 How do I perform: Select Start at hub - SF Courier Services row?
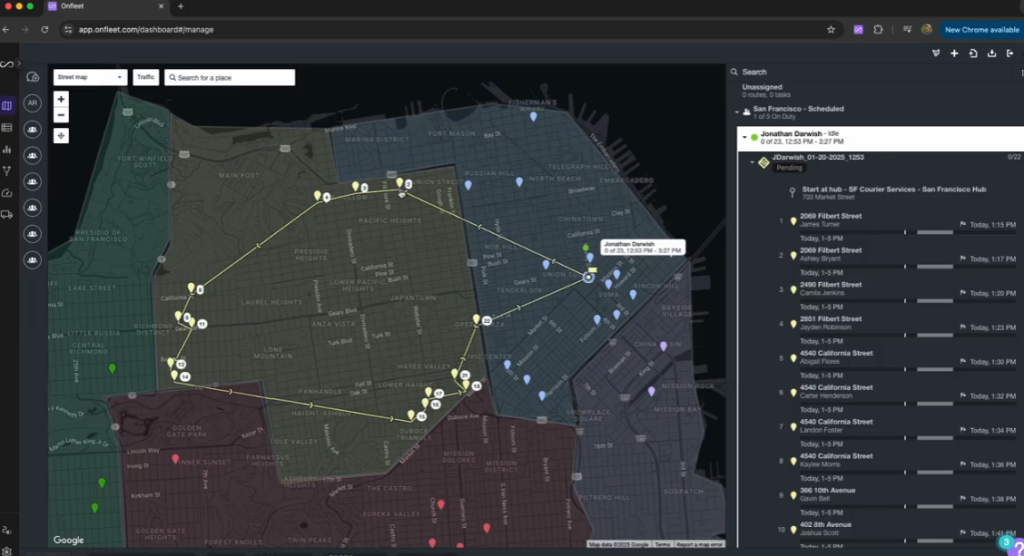point(893,193)
